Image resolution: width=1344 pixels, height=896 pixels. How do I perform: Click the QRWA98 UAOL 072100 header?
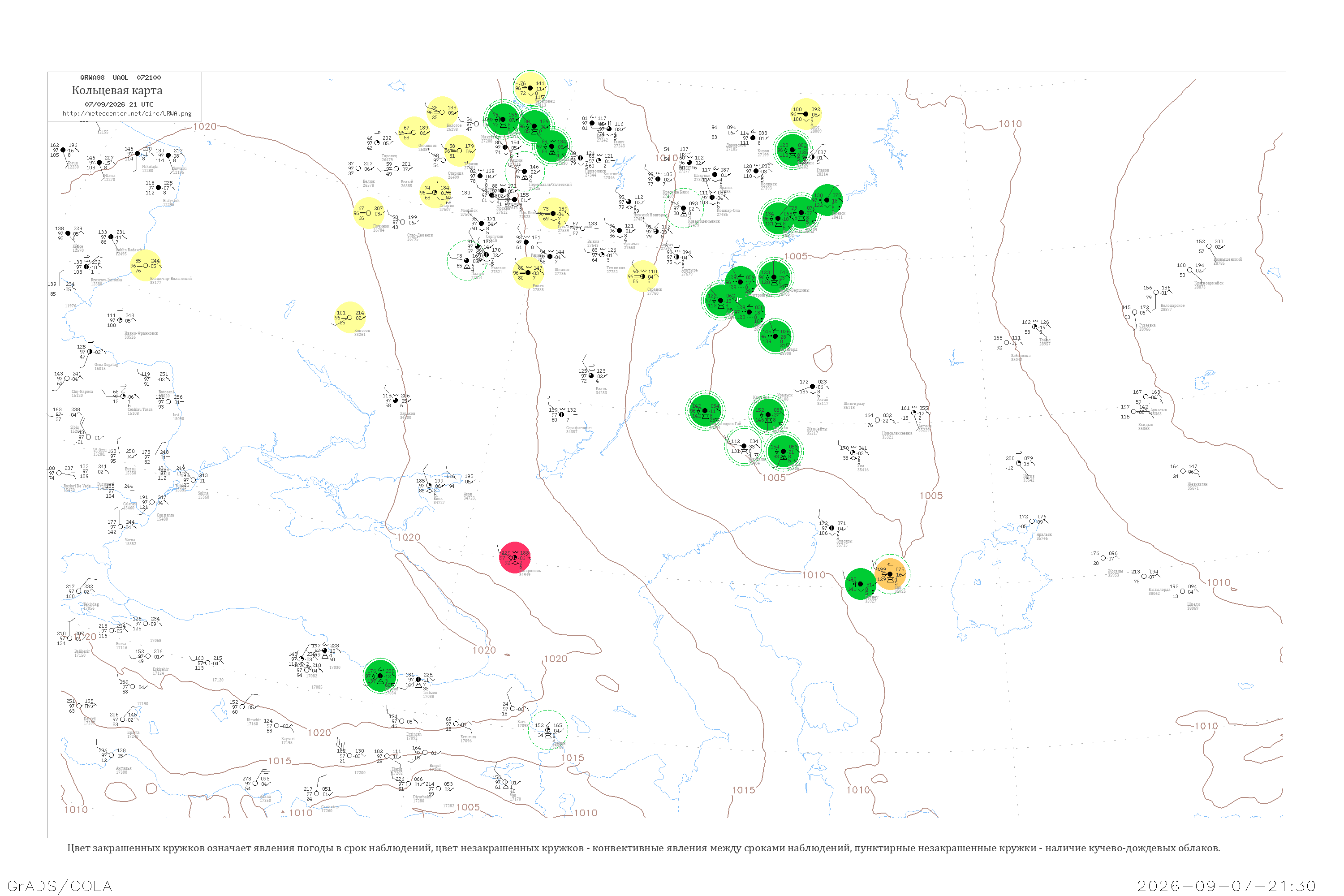pos(120,78)
